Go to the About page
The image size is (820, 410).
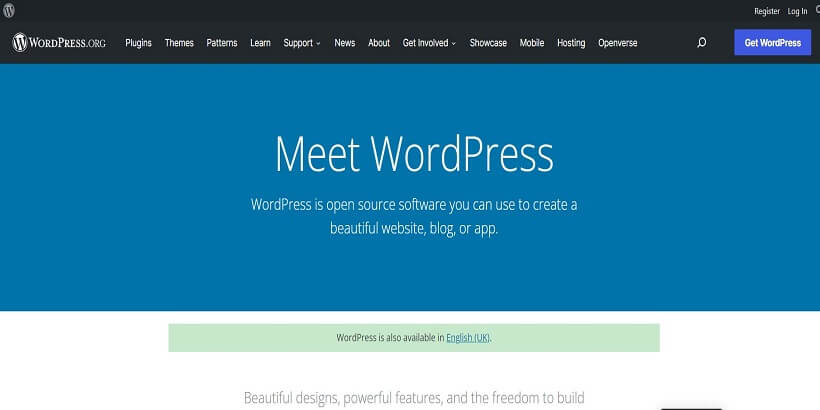379,43
